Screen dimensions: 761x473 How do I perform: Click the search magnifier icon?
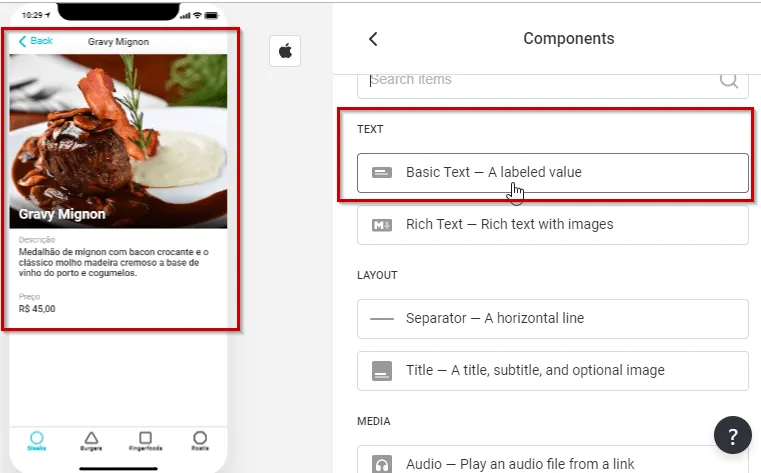[x=729, y=80]
